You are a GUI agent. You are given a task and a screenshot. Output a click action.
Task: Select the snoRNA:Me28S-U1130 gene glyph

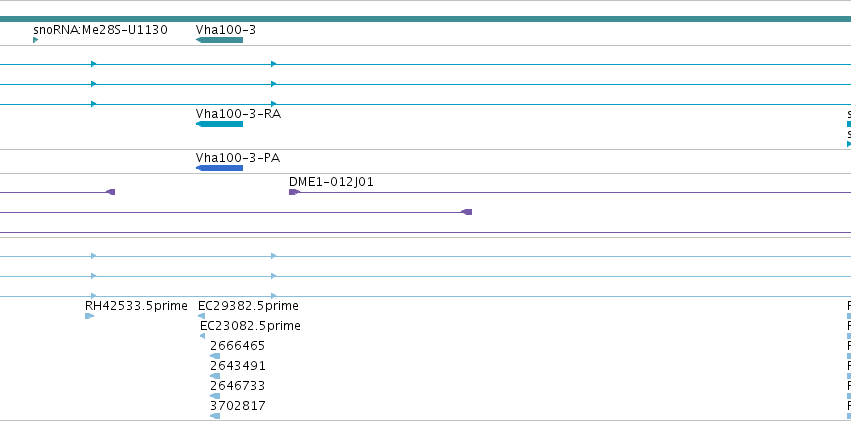coord(35,40)
